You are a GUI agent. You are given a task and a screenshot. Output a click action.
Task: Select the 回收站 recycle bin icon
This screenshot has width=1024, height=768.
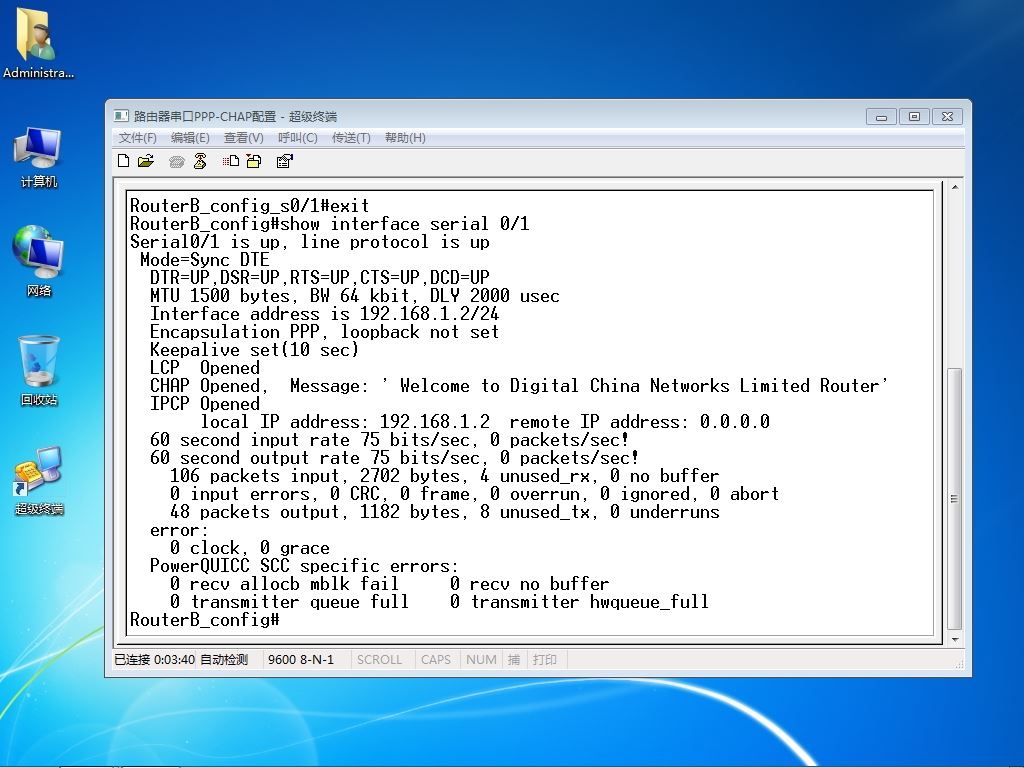click(x=39, y=370)
